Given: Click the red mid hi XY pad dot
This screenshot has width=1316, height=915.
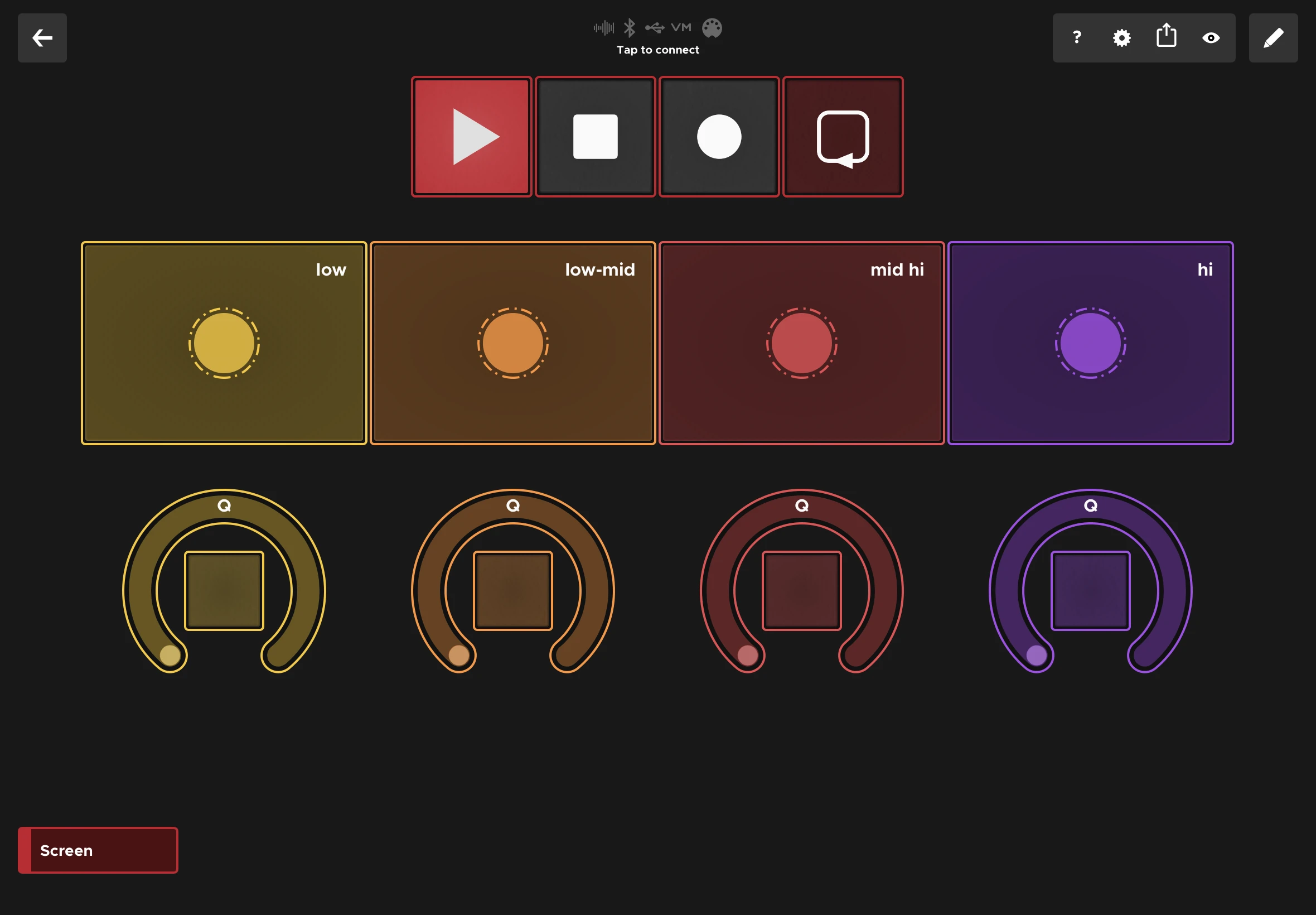Looking at the screenshot, I should click(x=801, y=343).
